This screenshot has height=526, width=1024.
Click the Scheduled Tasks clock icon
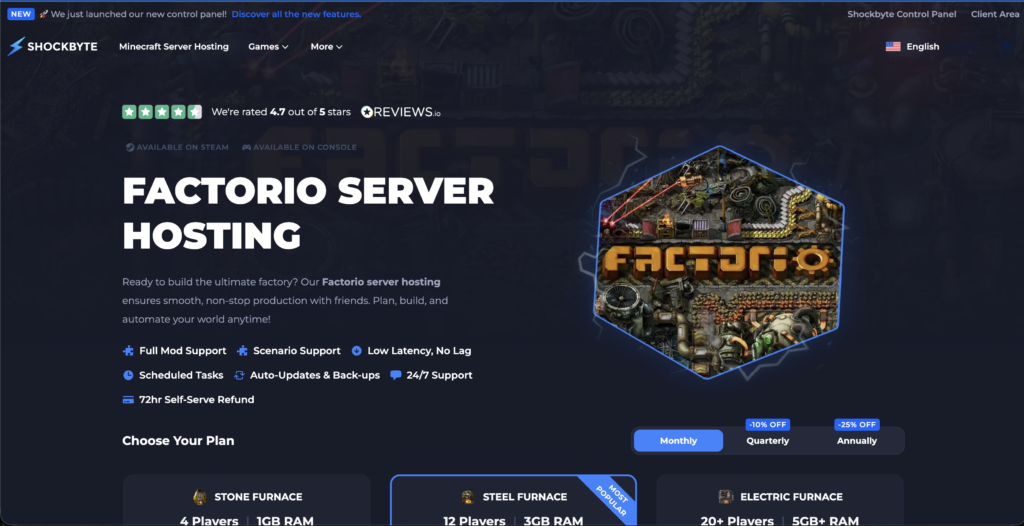(x=128, y=376)
